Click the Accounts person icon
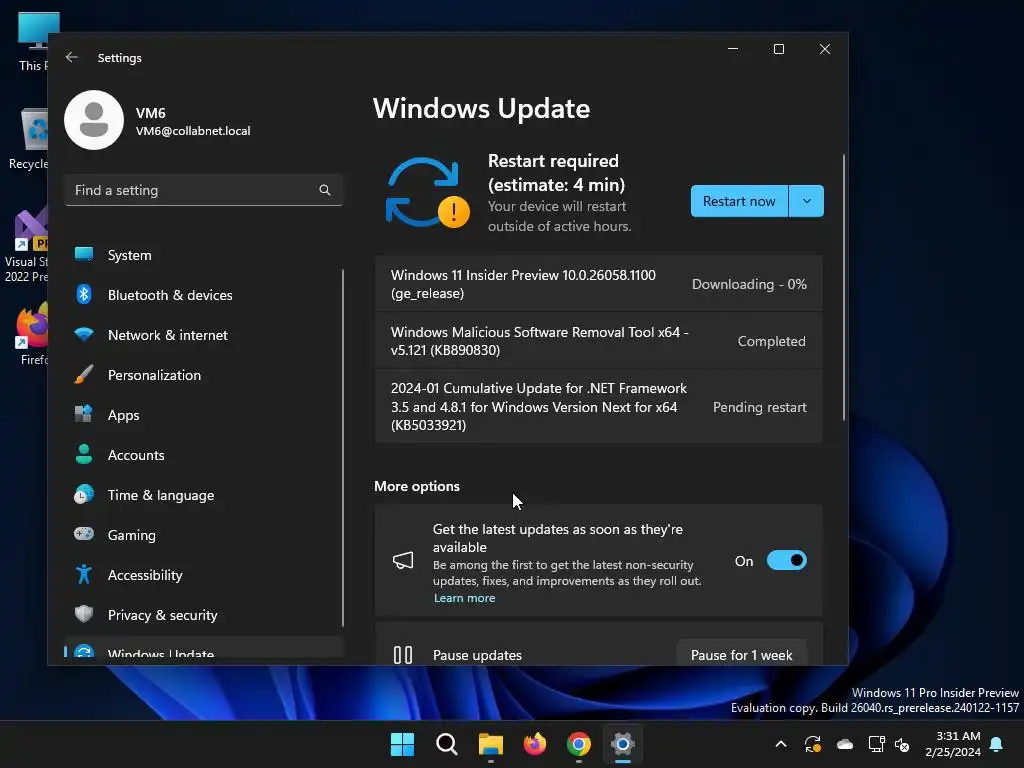The width and height of the screenshot is (1024, 768). coord(84,455)
